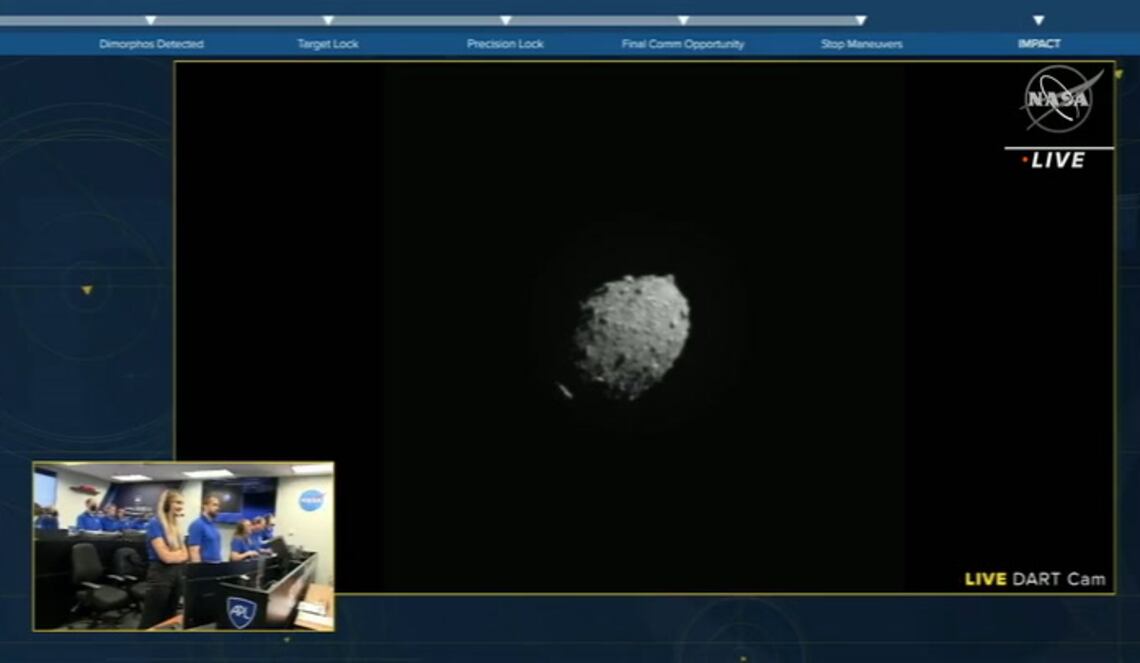Click the yellow triangle on the left radar graphic
1140x663 pixels.
point(87,290)
